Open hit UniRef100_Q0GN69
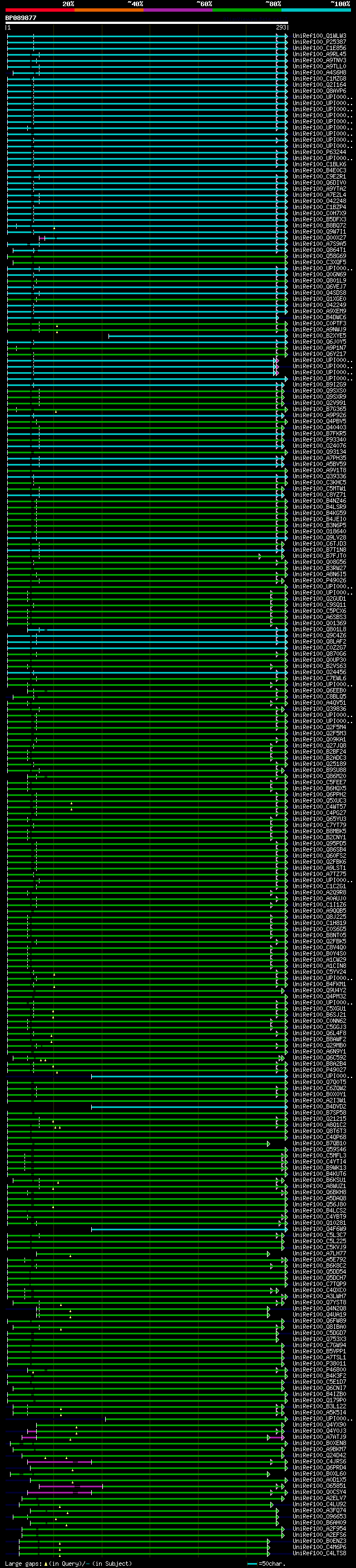The image size is (356, 1568). point(319,275)
